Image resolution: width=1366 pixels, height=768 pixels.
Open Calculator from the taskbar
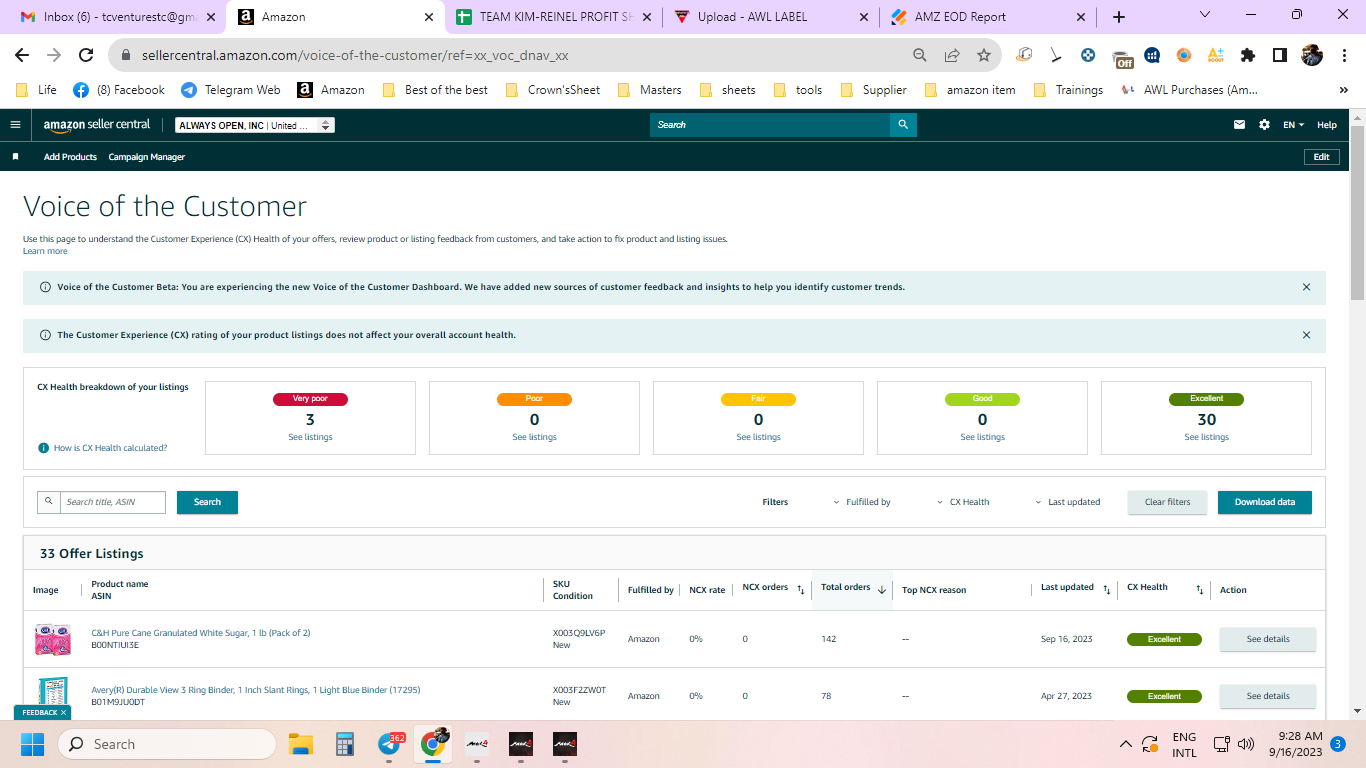pyautogui.click(x=346, y=744)
